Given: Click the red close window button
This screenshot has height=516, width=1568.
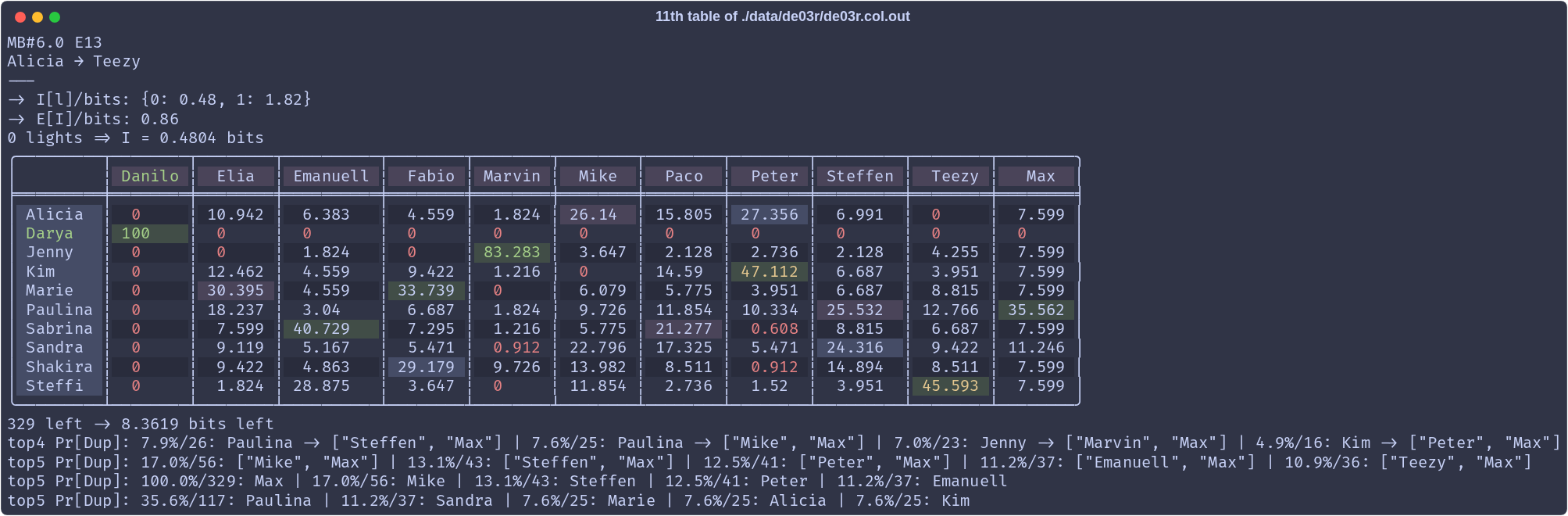Looking at the screenshot, I should 20,17.
